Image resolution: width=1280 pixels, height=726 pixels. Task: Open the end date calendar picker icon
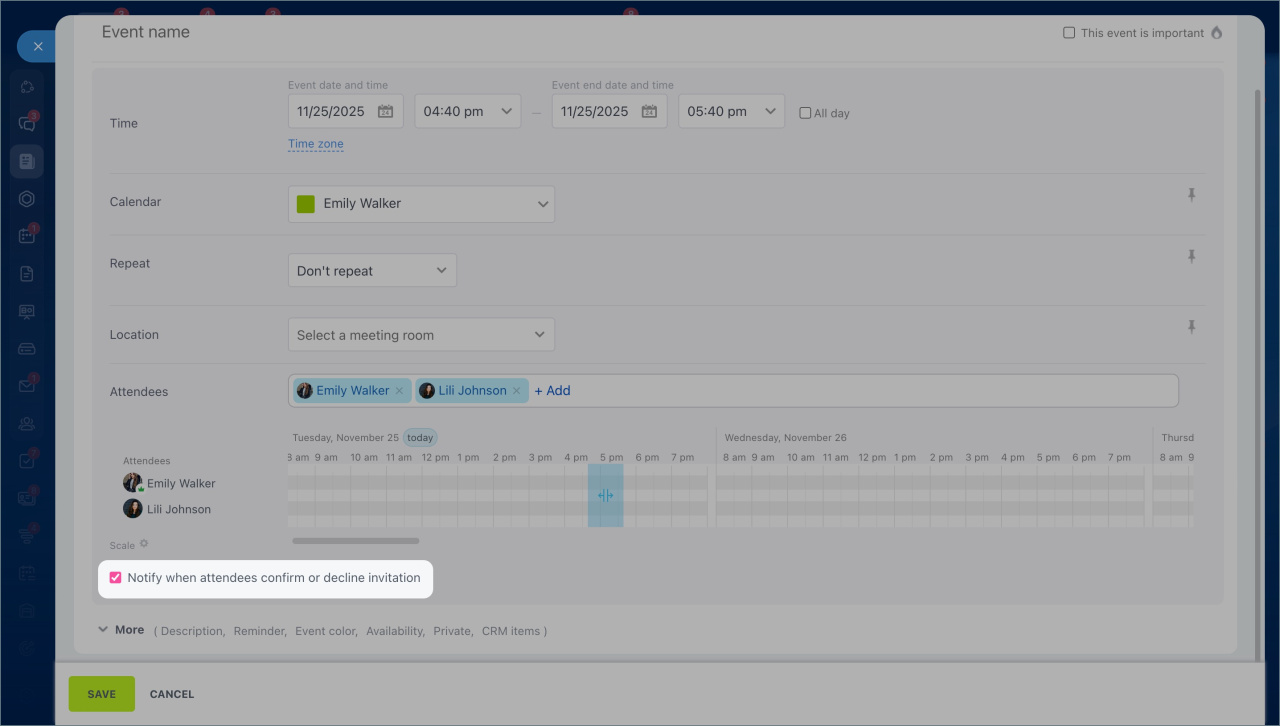click(x=649, y=112)
